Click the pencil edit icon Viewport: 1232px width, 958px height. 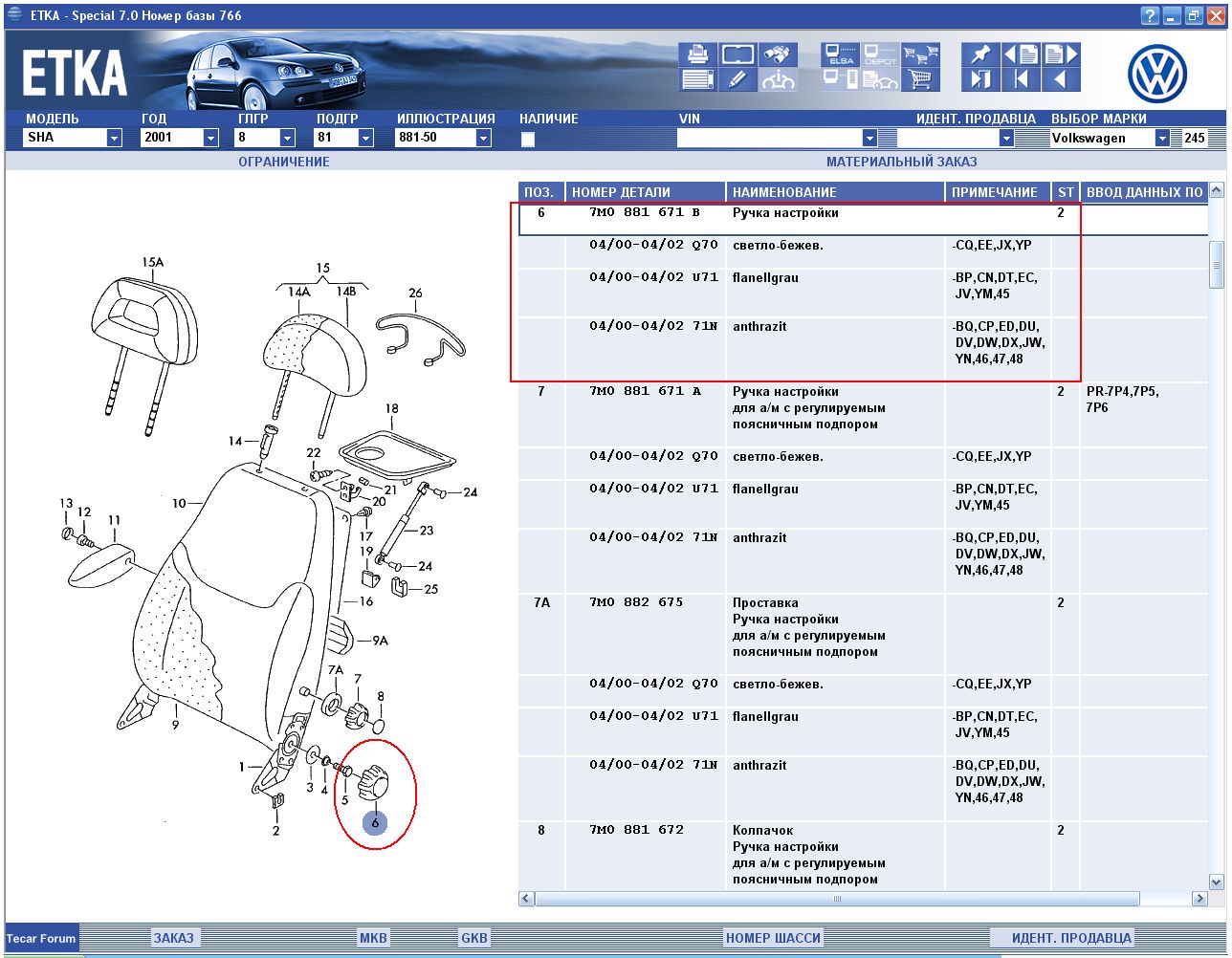pyautogui.click(x=737, y=80)
